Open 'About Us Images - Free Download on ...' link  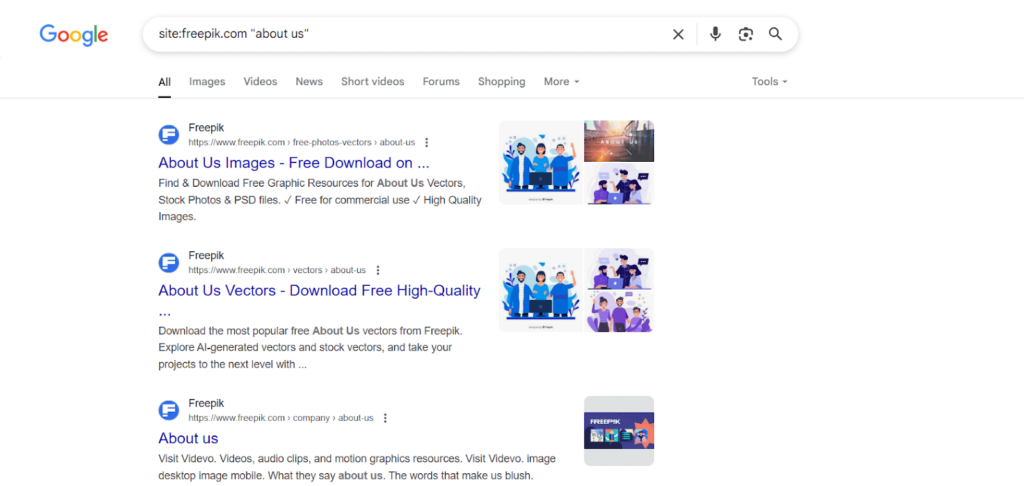tap(294, 163)
